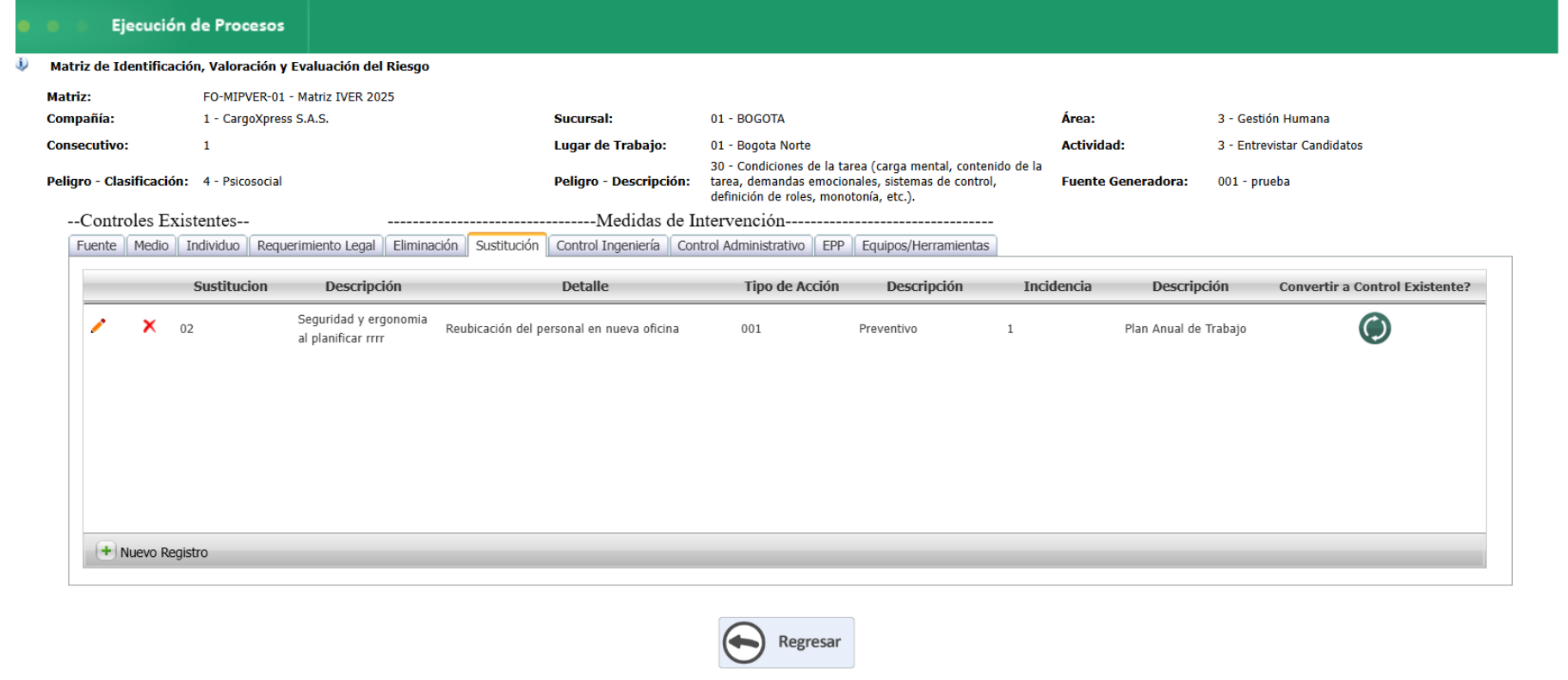Click the Actividad value '3 - Entrevistar Candidatos'
This screenshot has width=1568, height=680.
pos(1290,145)
